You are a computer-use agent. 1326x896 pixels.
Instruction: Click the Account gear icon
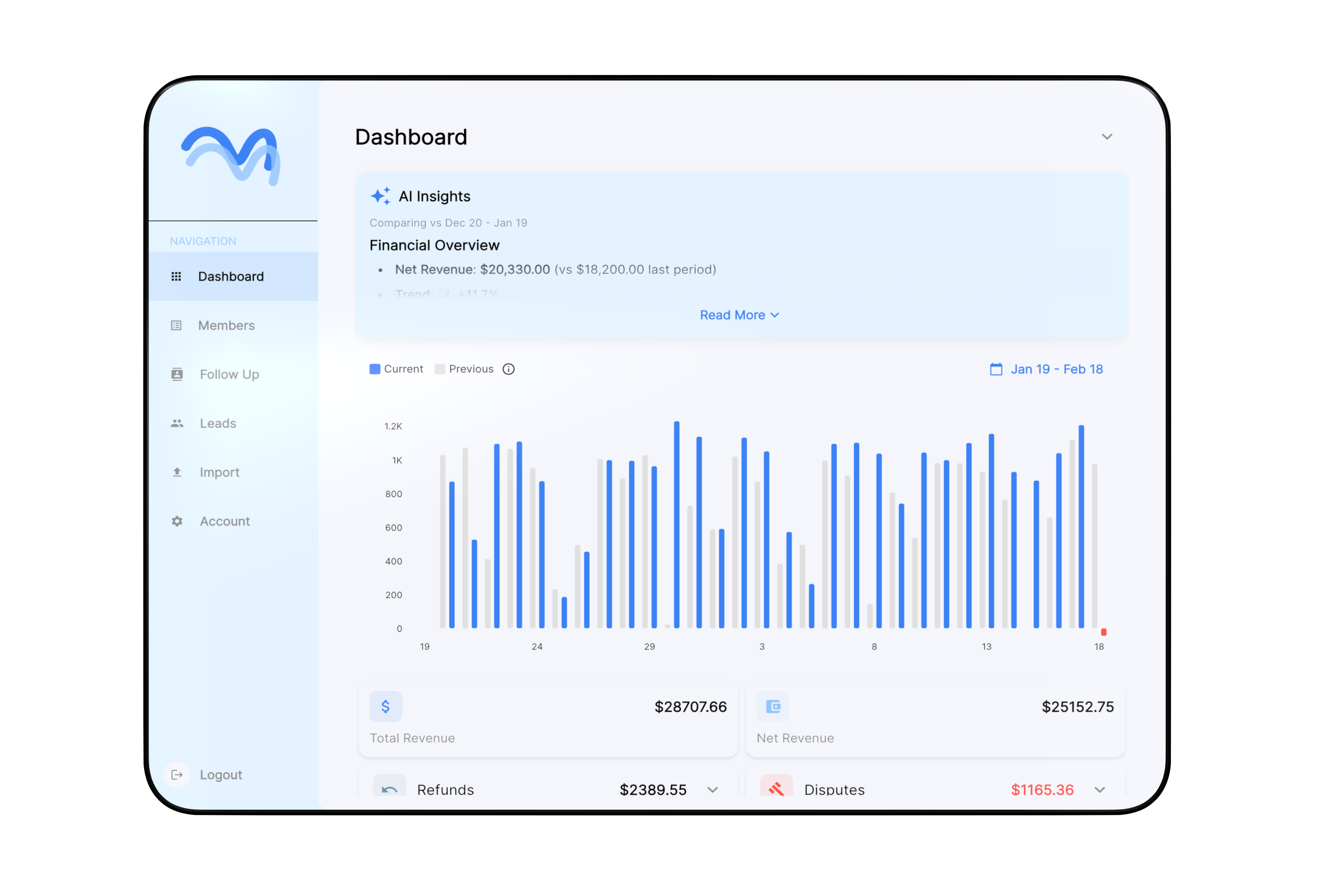point(177,522)
